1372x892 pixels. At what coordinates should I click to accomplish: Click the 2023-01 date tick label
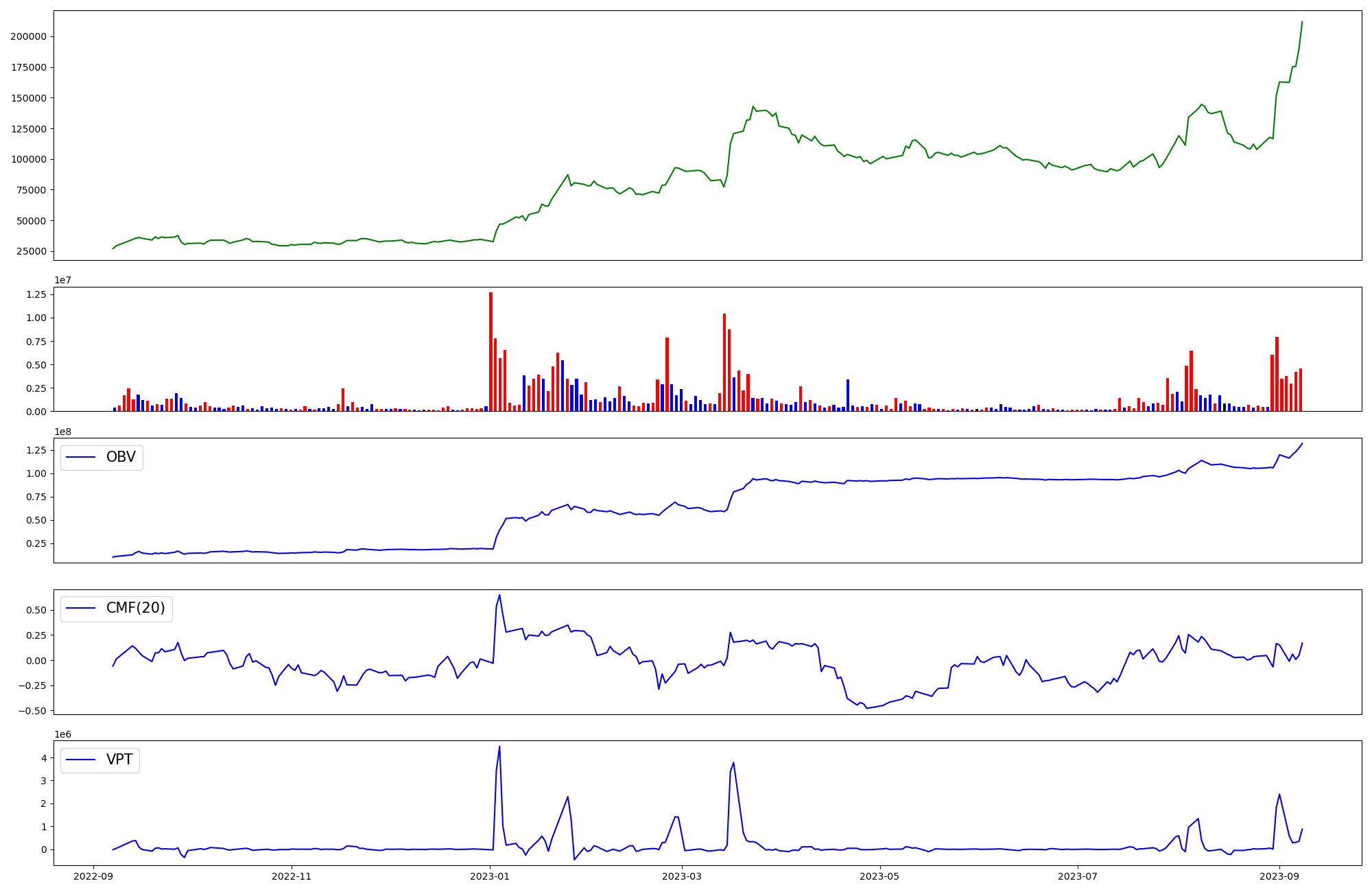[x=490, y=876]
